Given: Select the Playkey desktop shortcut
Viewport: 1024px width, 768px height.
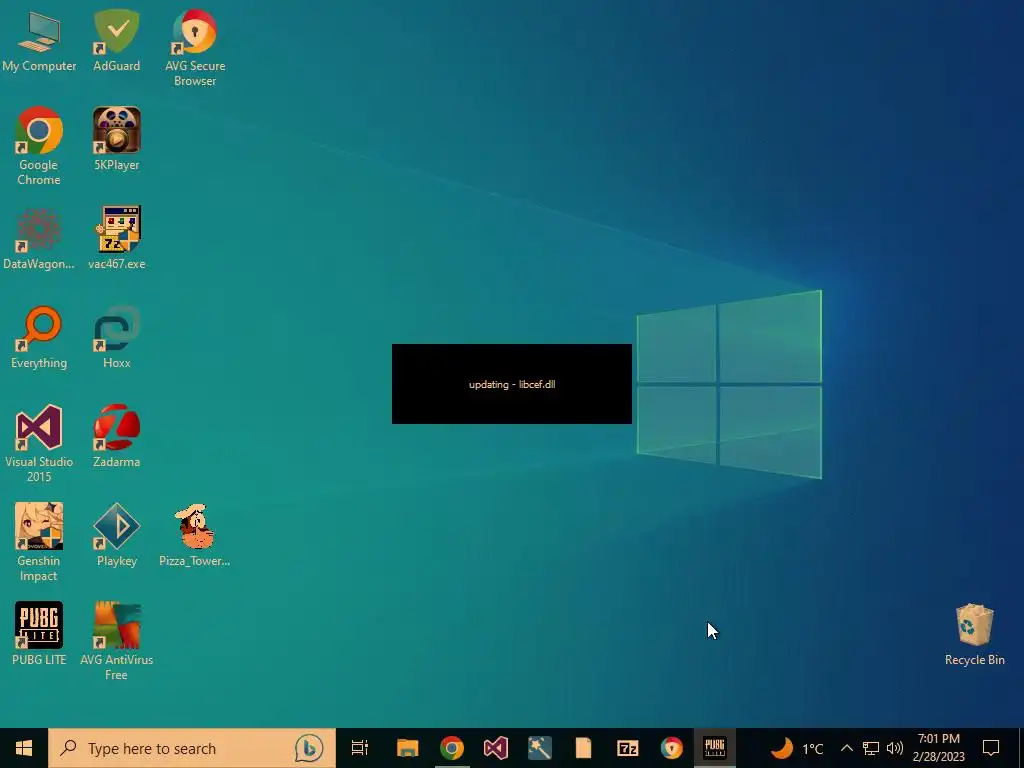Looking at the screenshot, I should pos(116,535).
